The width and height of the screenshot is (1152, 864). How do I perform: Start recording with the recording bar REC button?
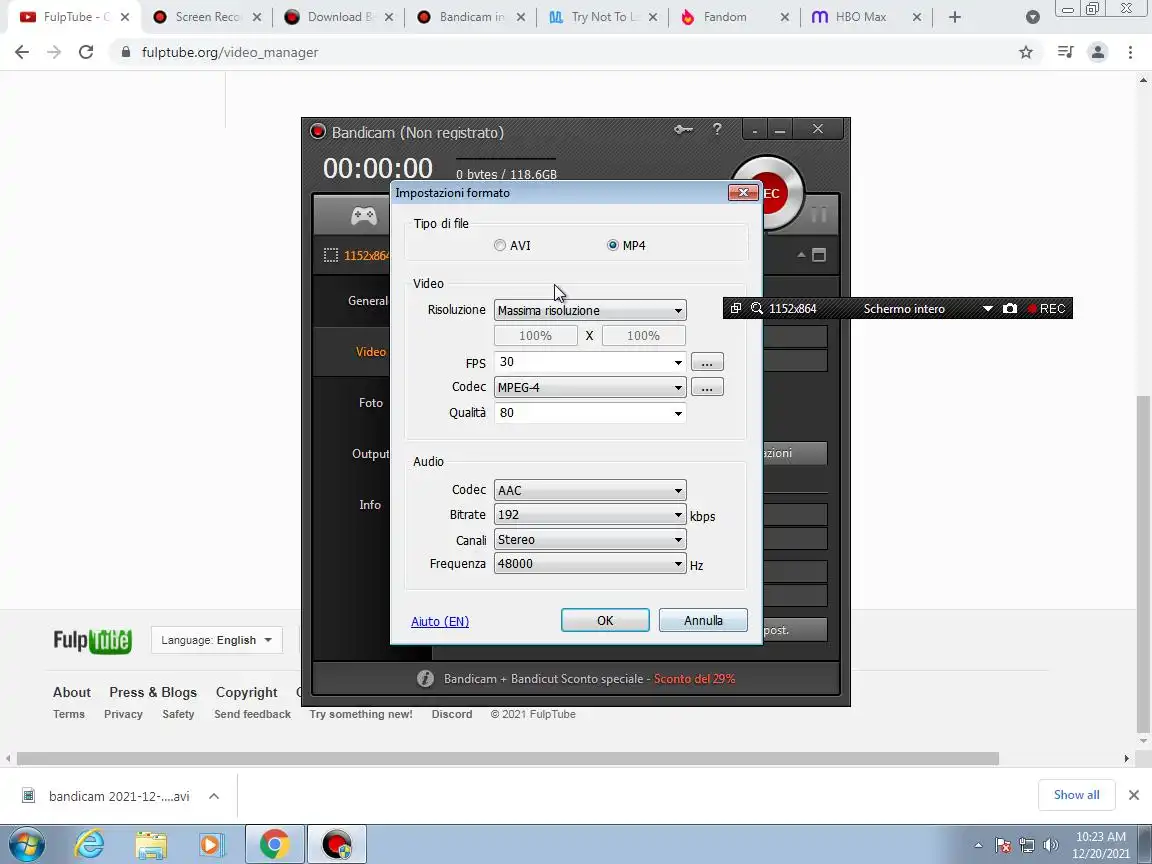[1046, 309]
